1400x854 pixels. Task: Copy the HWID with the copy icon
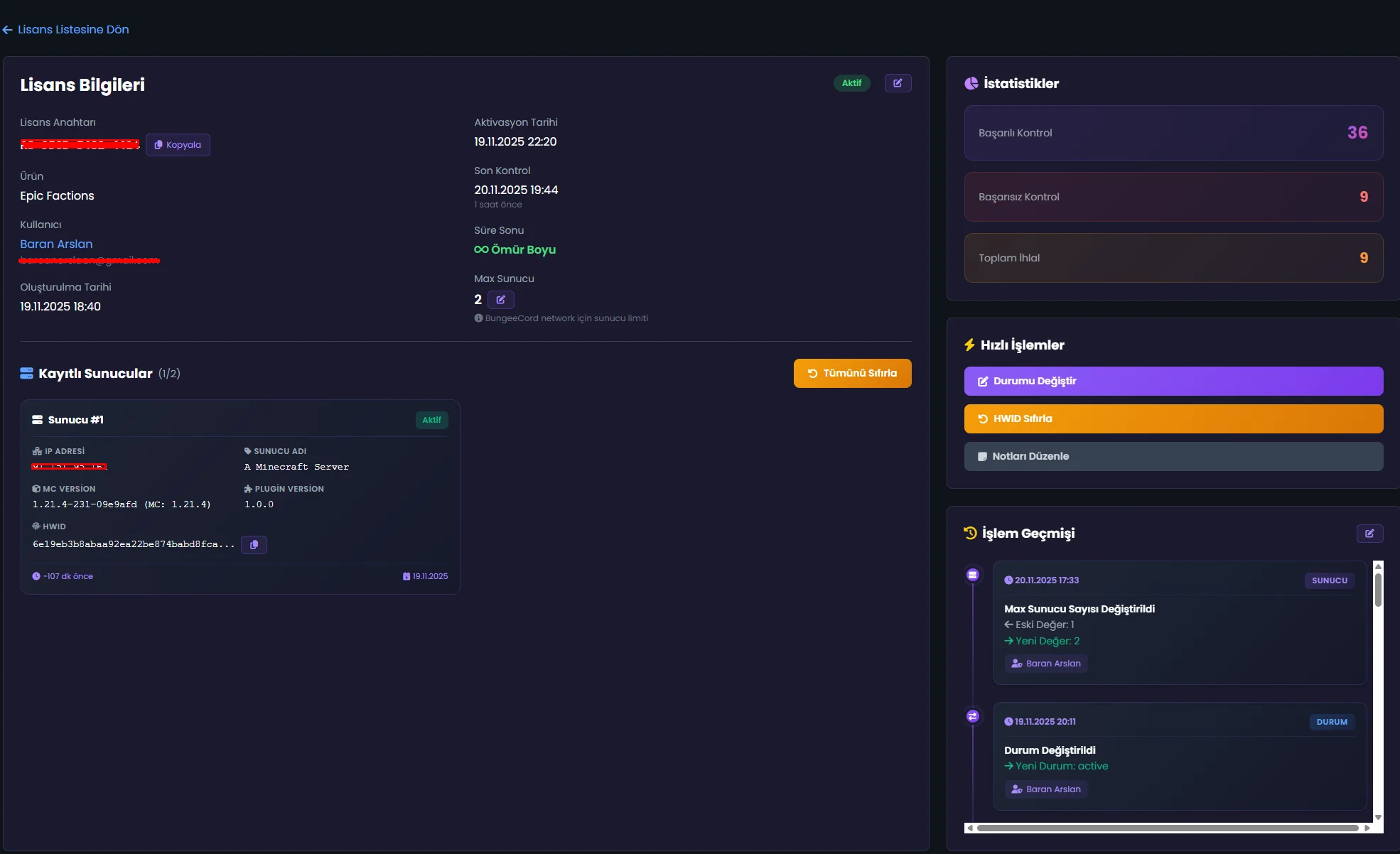click(254, 545)
